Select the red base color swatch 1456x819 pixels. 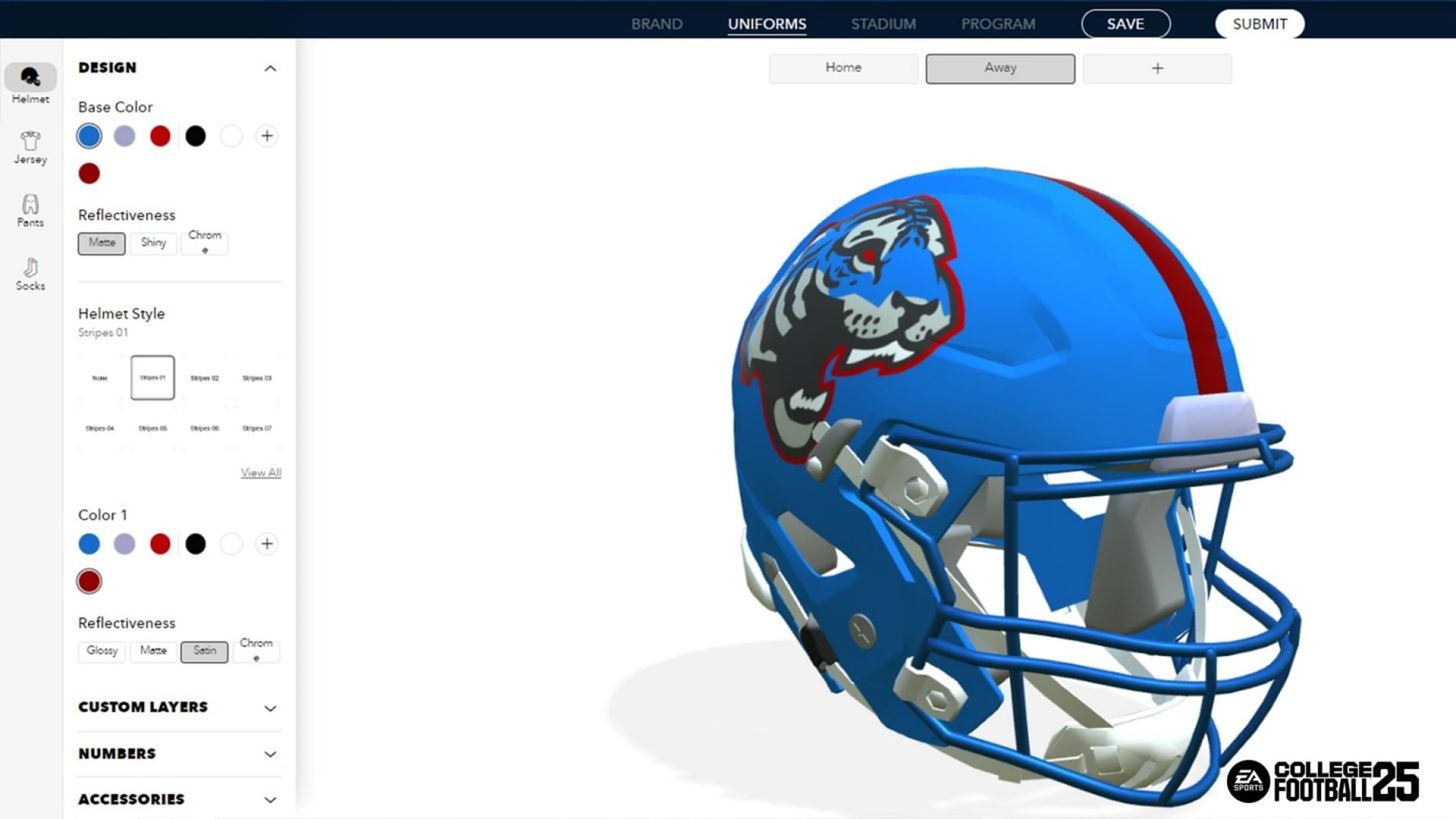160,135
